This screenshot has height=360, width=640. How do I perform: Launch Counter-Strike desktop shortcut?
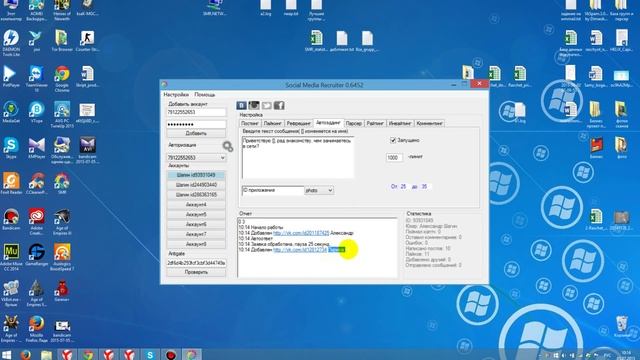click(87, 41)
